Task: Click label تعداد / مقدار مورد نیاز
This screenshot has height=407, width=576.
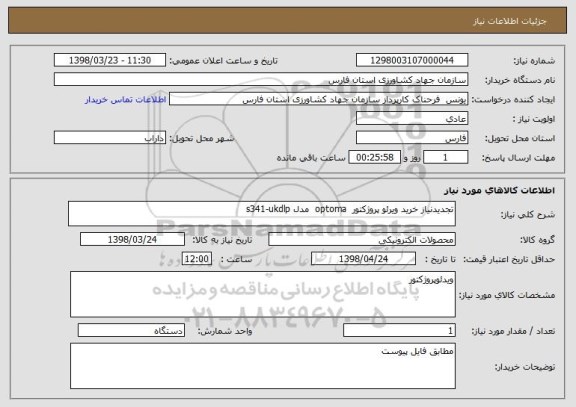Action: (513, 331)
